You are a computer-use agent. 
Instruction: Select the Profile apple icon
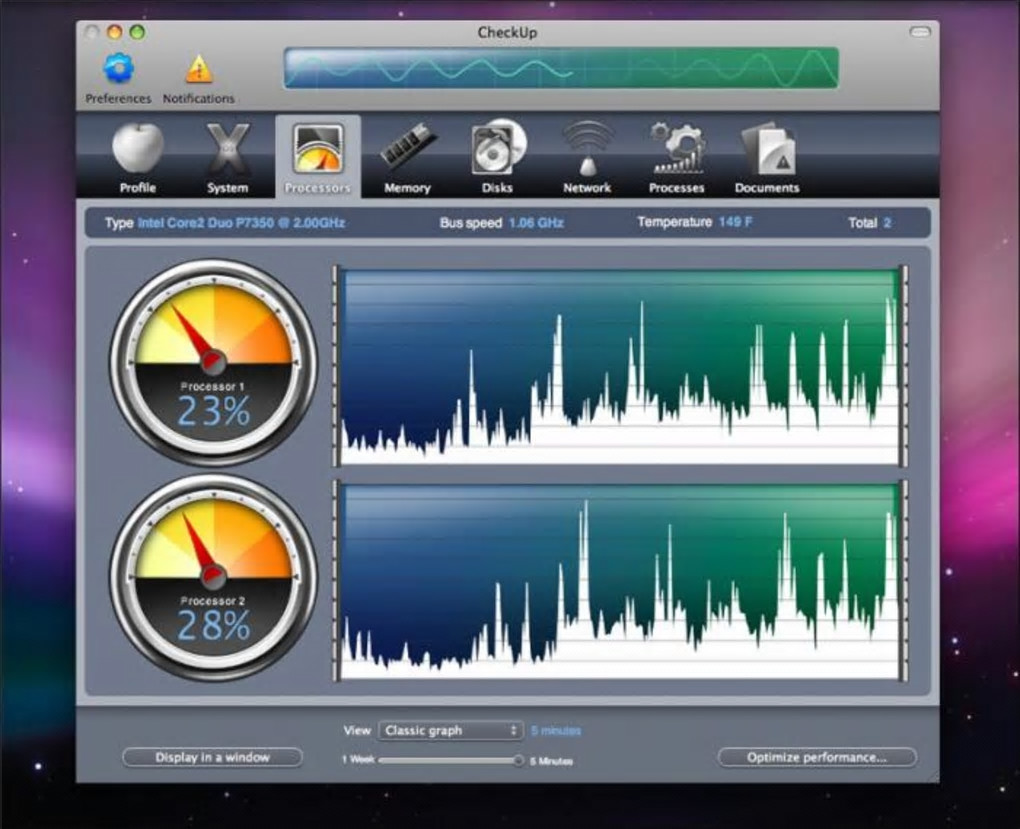[x=138, y=150]
